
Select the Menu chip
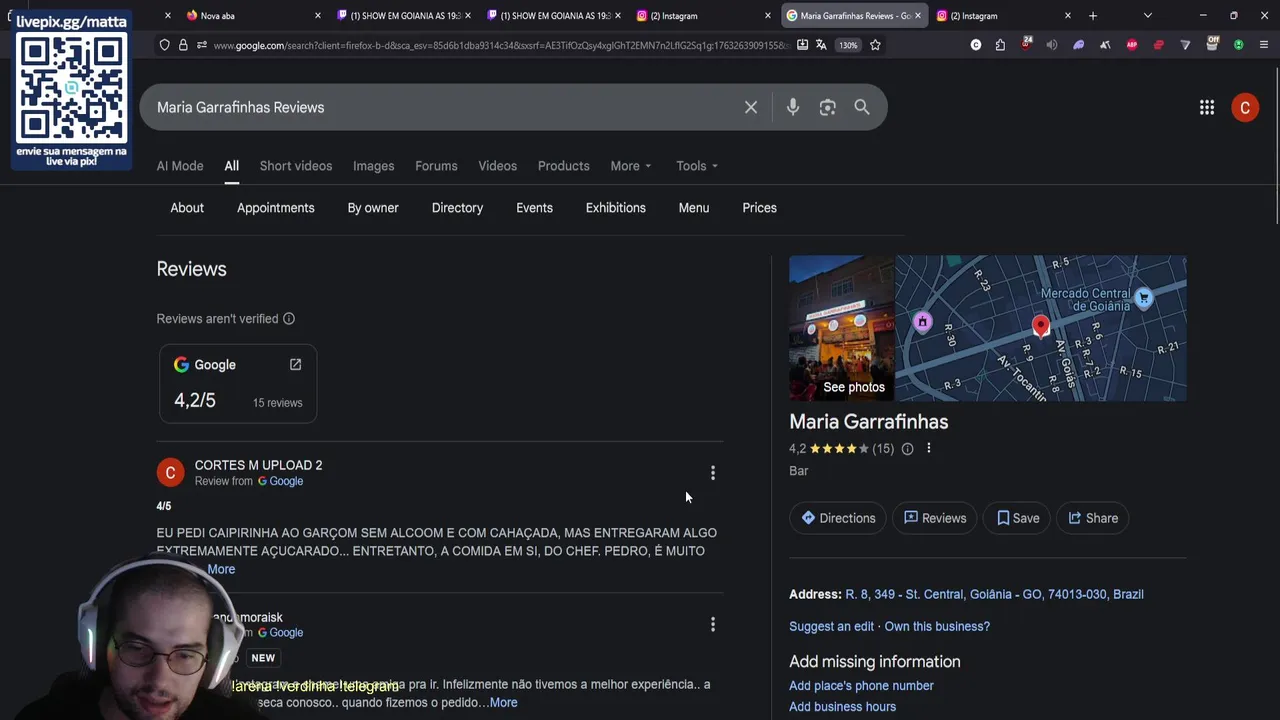(694, 208)
